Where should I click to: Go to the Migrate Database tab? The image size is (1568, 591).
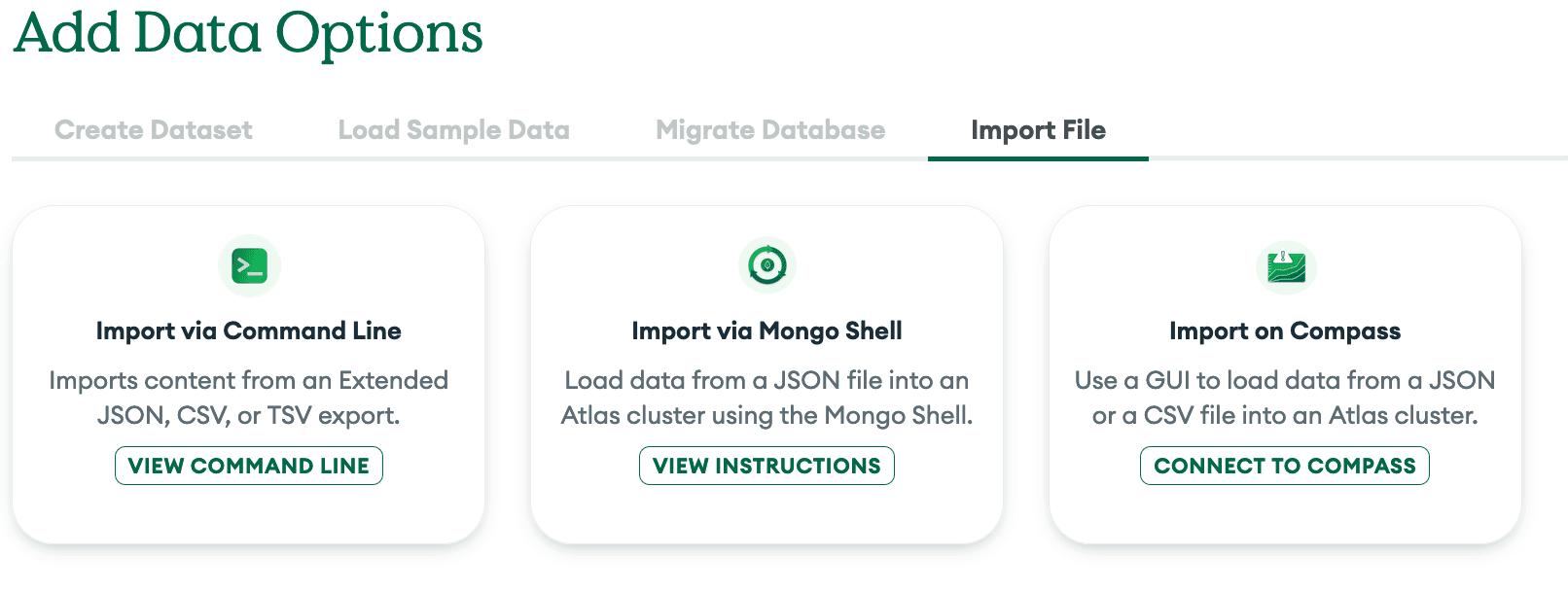pos(770,130)
